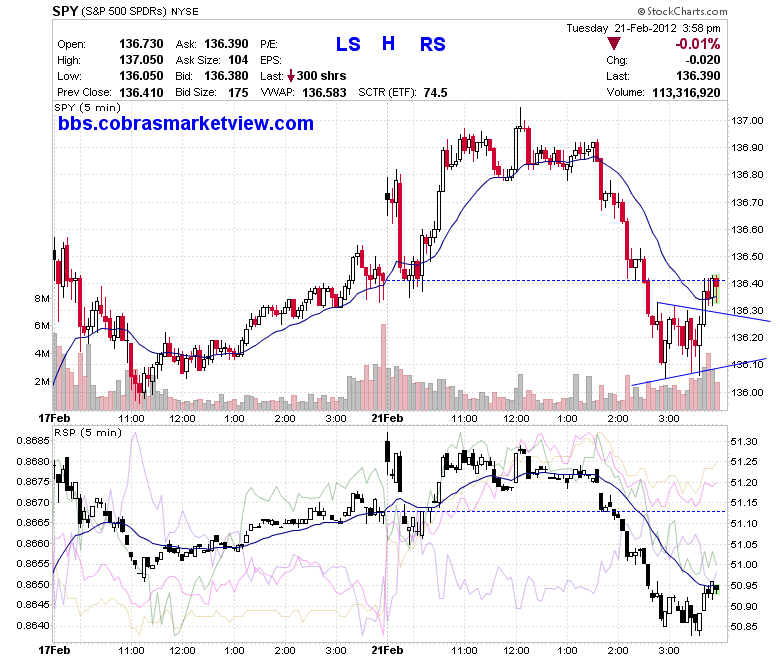
Task: Click the RSP (5 min) panel label
Action: tap(88, 433)
